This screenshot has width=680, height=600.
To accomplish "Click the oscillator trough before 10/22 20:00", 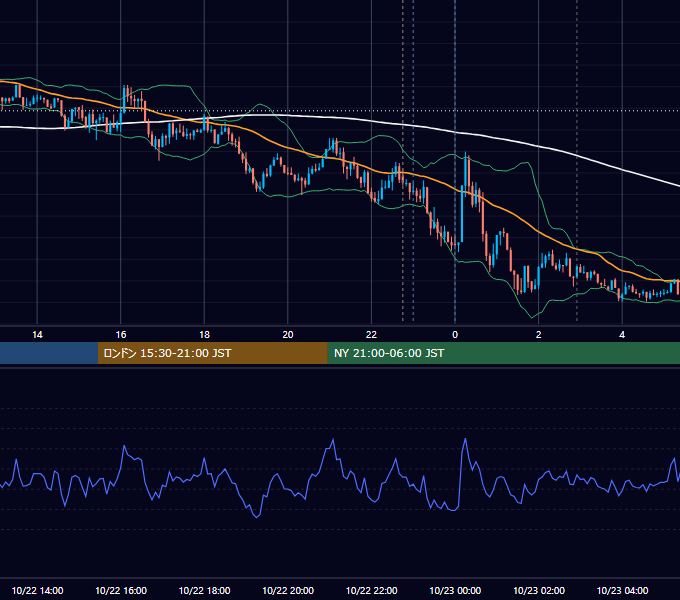I will point(257,516).
